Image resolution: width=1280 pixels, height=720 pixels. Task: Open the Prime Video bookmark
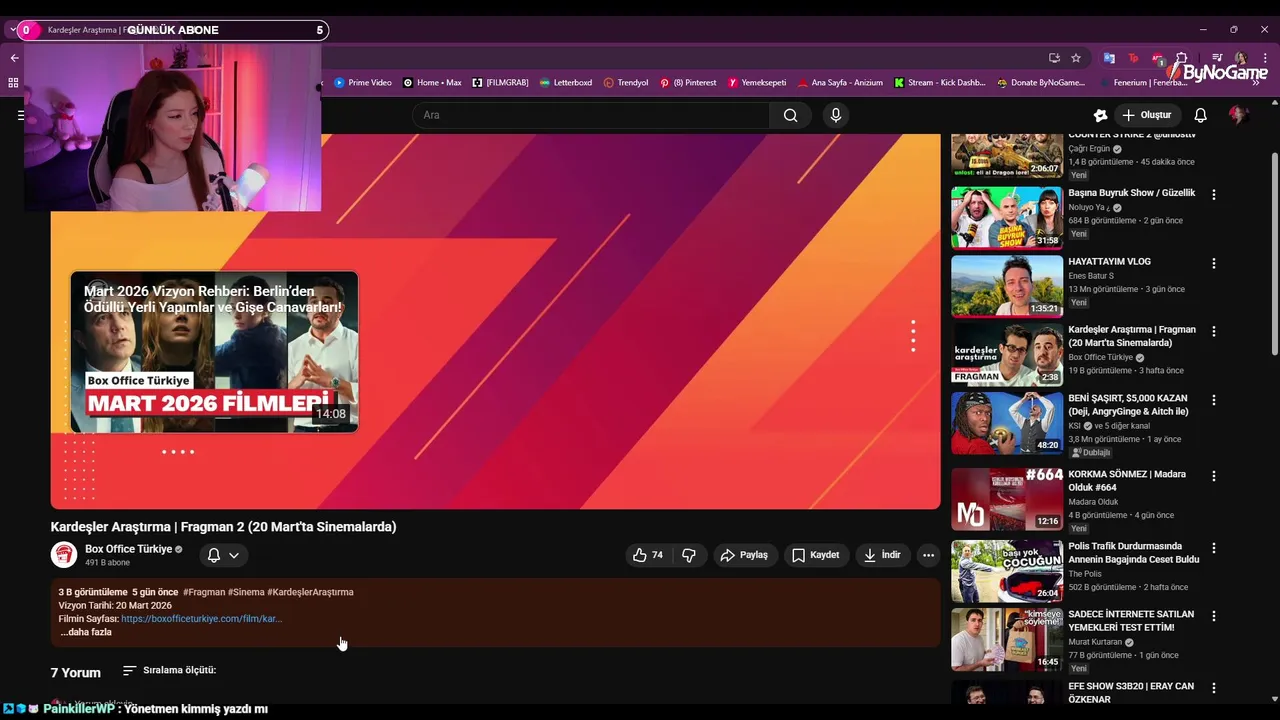363,83
